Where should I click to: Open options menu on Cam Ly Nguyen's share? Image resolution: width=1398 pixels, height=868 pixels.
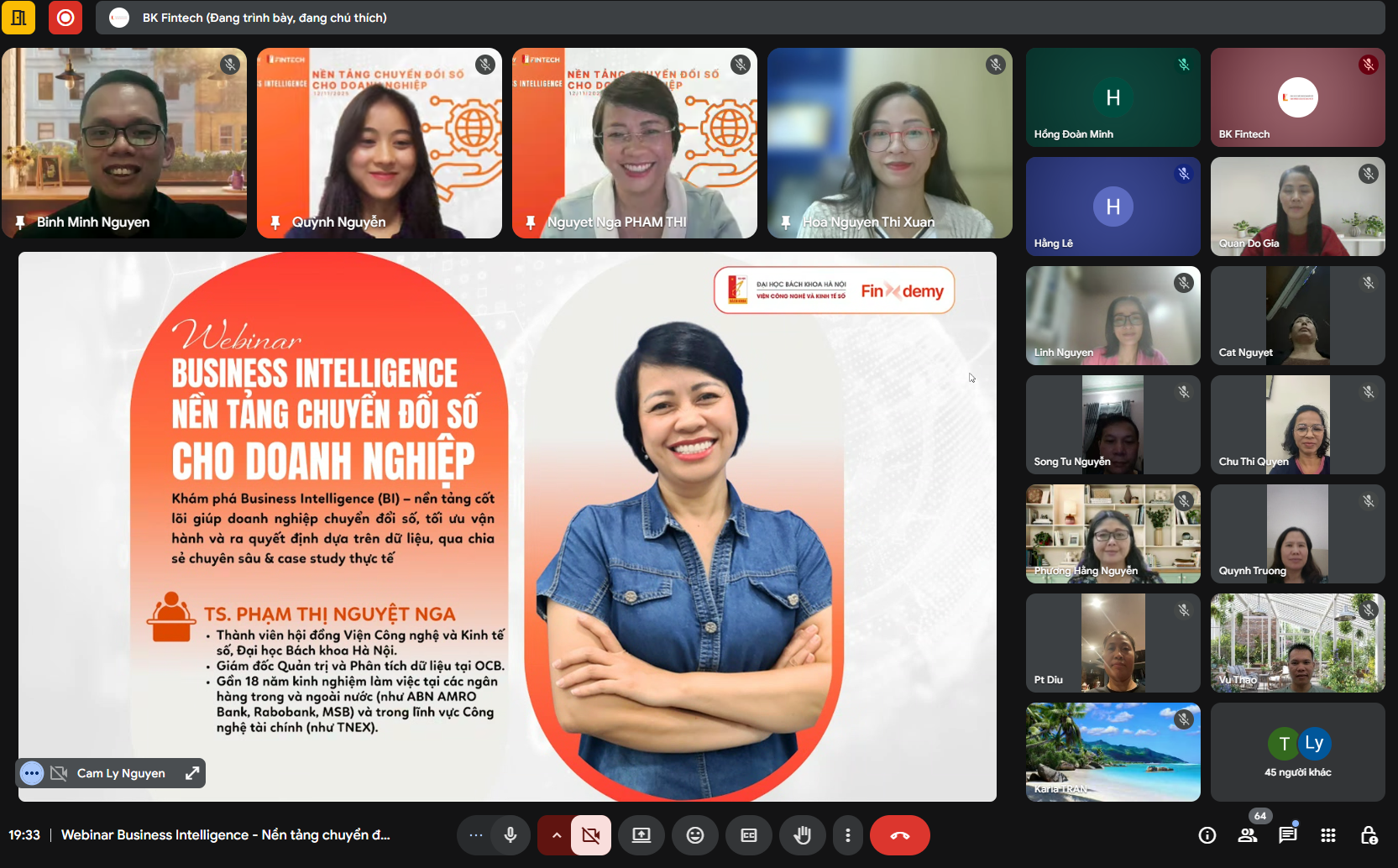point(31,772)
